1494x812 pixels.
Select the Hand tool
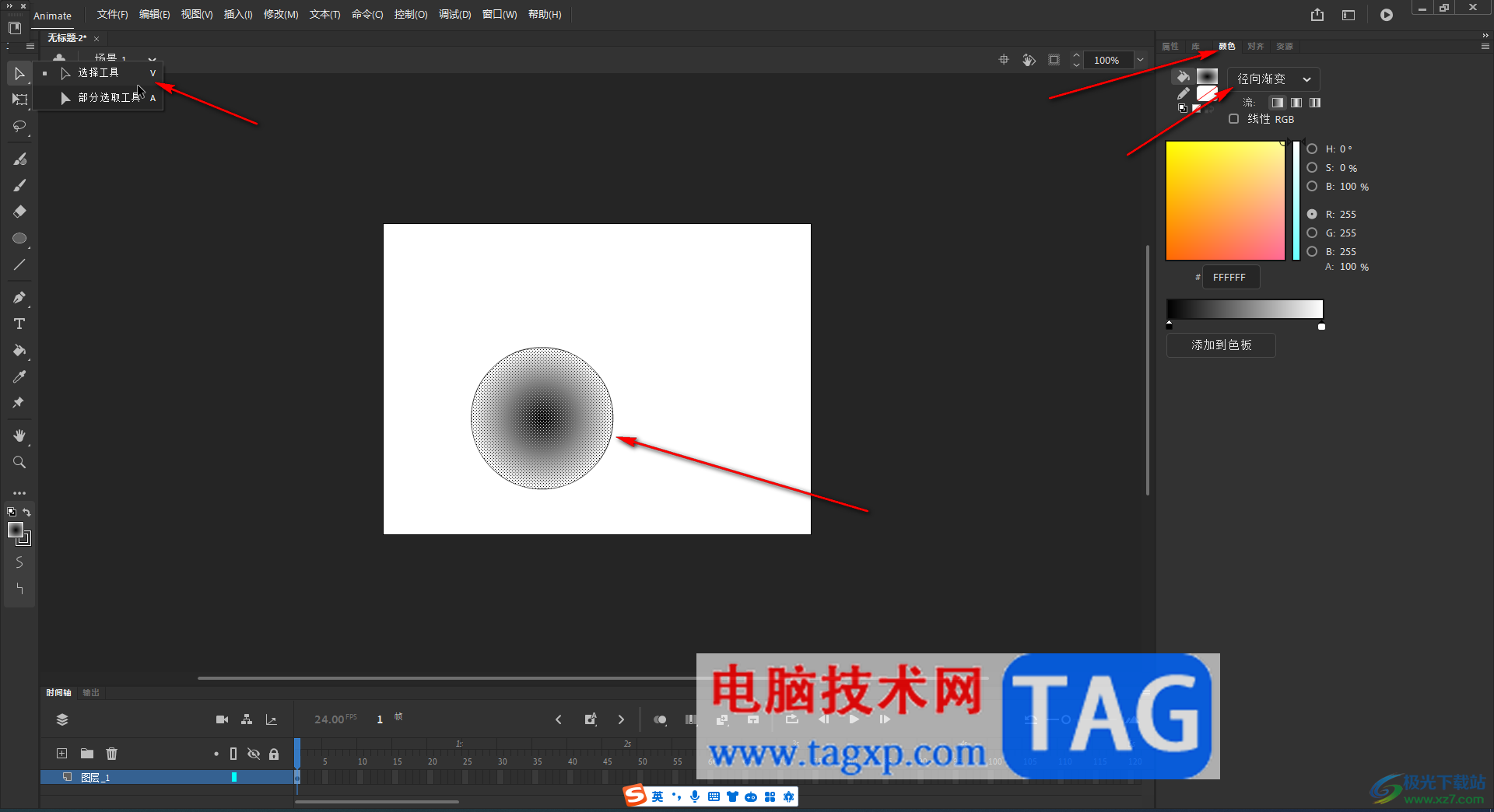coord(19,436)
